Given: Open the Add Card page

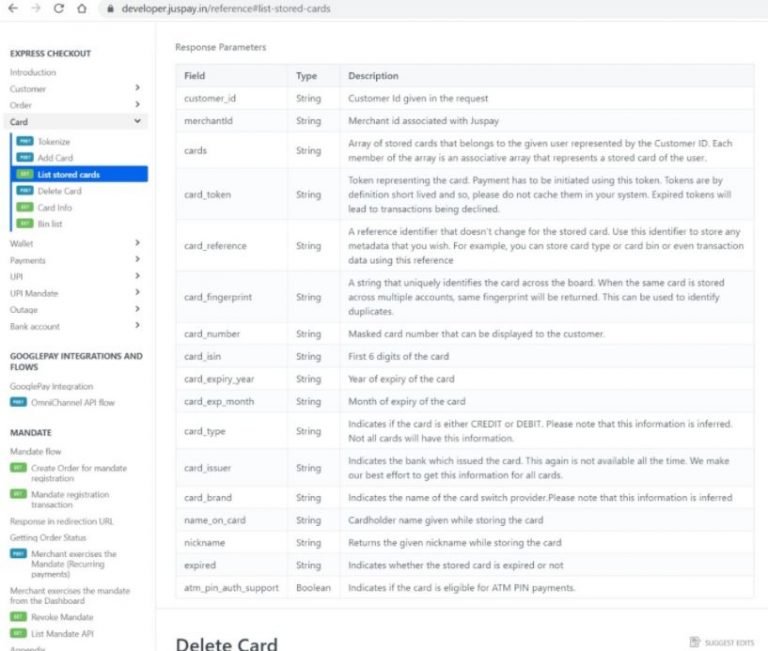Looking at the screenshot, I should pyautogui.click(x=55, y=158).
